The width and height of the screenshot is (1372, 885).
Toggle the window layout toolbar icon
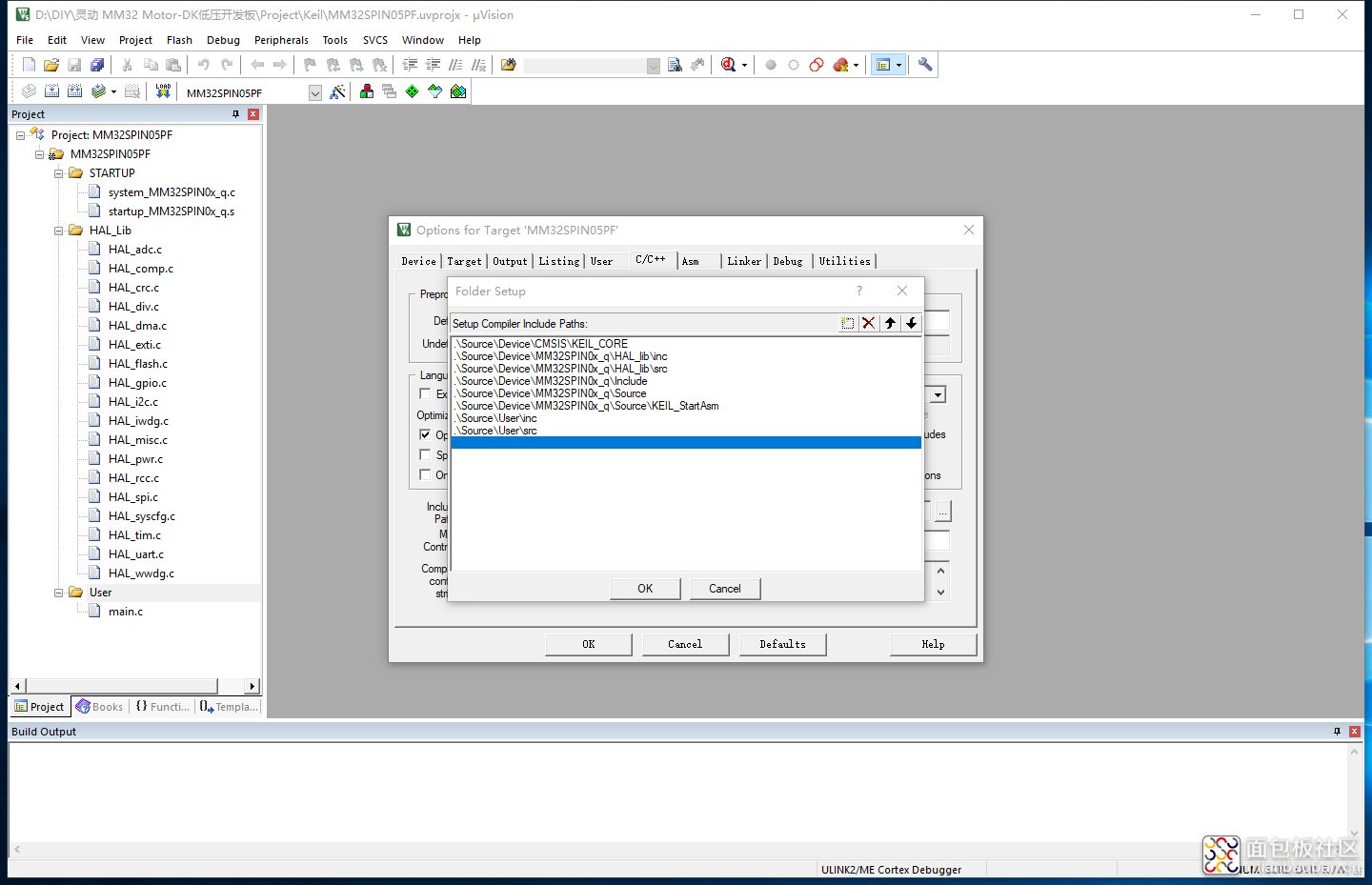point(883,65)
